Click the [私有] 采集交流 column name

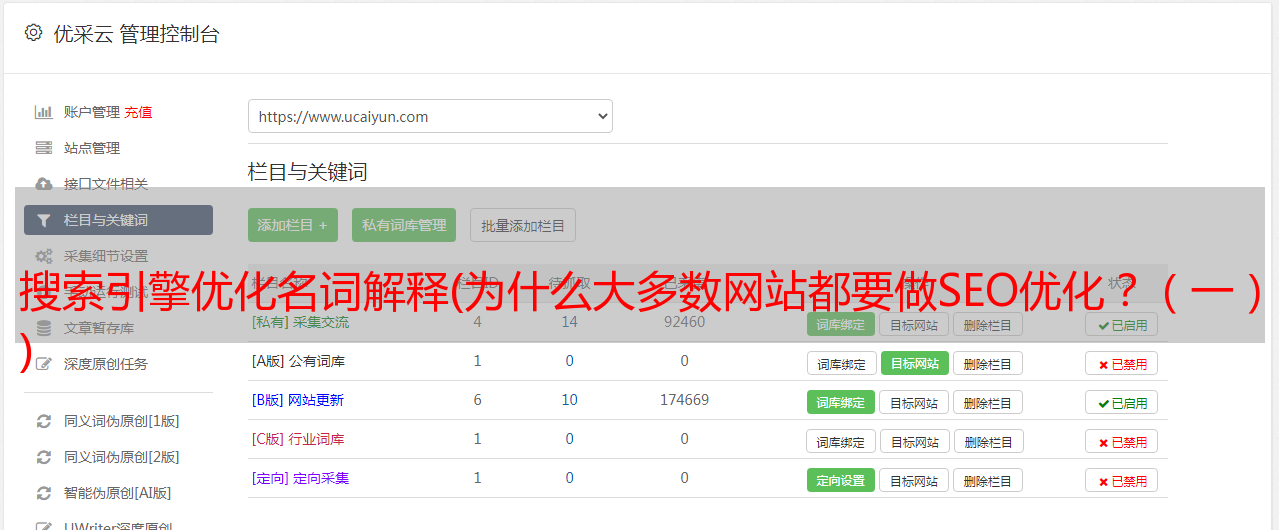[x=300, y=322]
